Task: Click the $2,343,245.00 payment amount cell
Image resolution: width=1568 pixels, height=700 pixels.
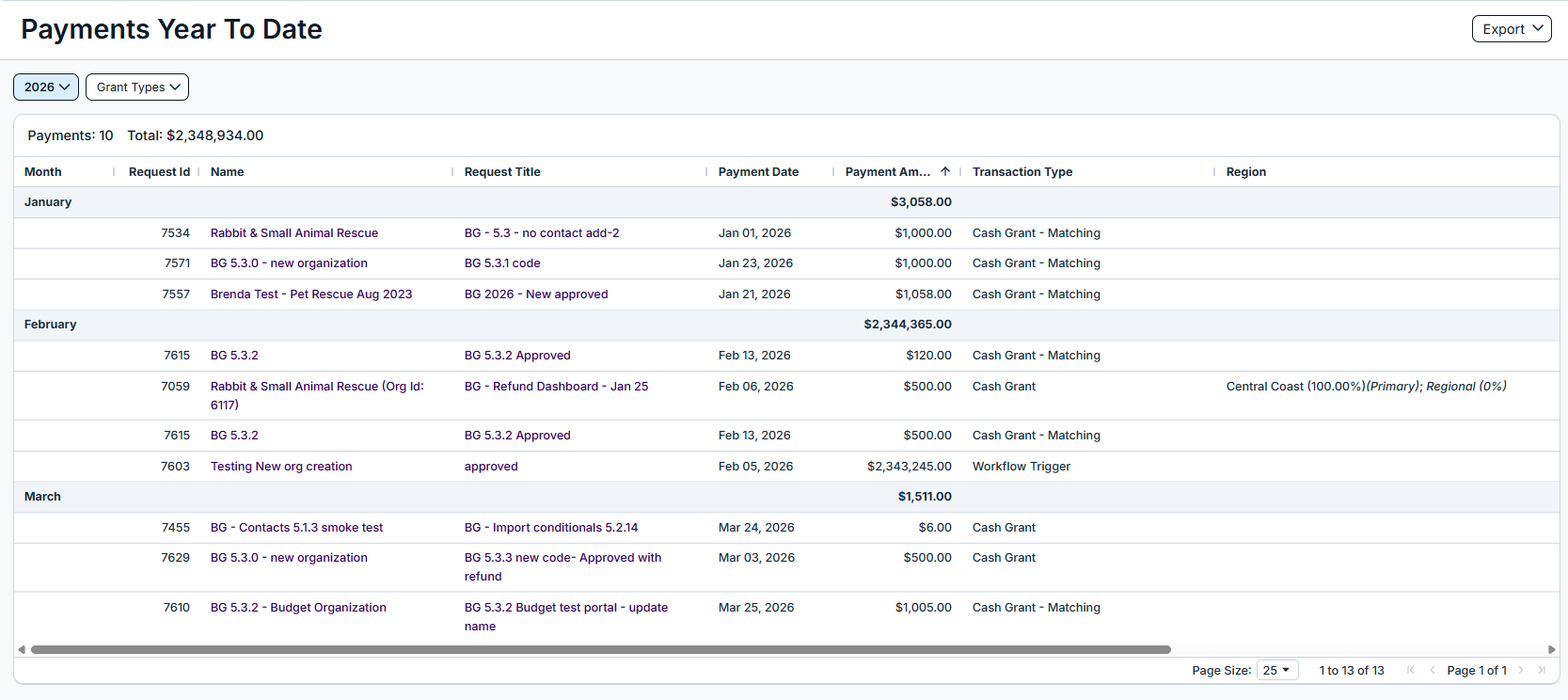Action: (910, 466)
